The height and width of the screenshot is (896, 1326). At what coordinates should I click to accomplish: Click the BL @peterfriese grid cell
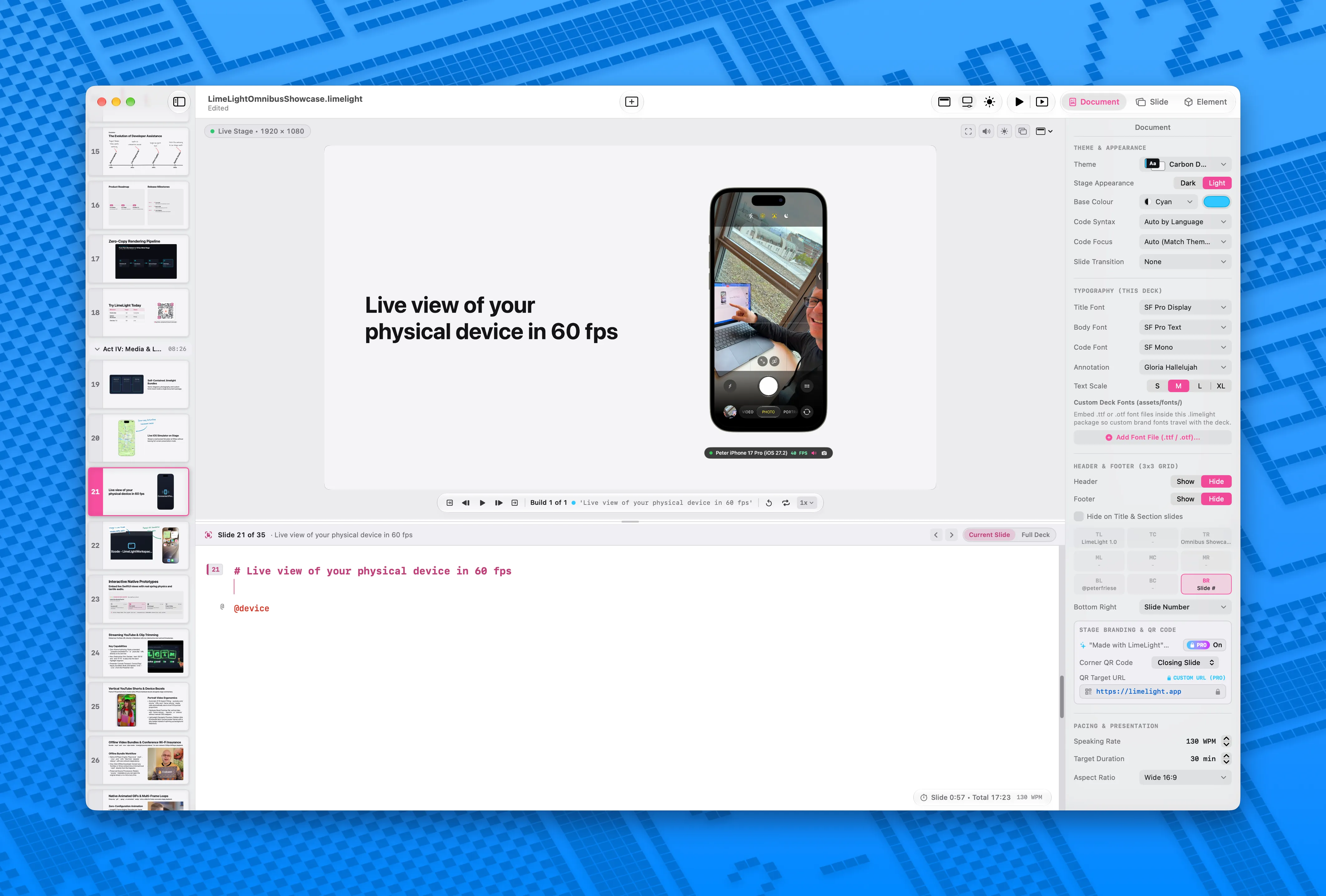1099,584
